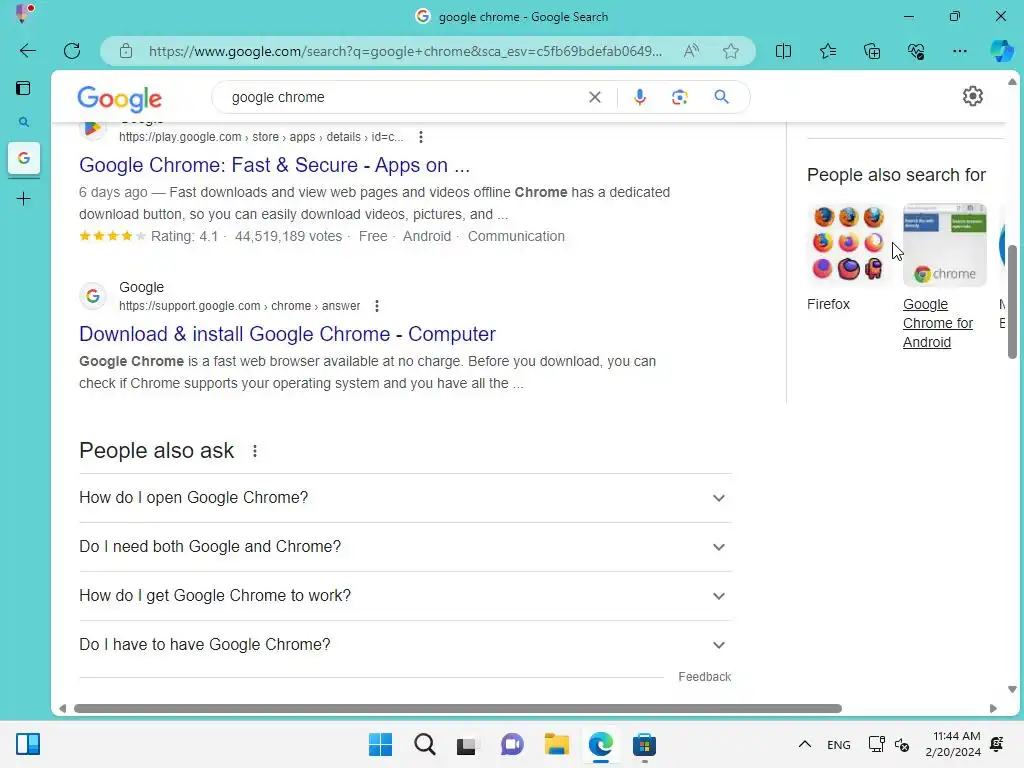The image size is (1024, 768).
Task: Clear the search box with X icon
Action: coord(595,97)
